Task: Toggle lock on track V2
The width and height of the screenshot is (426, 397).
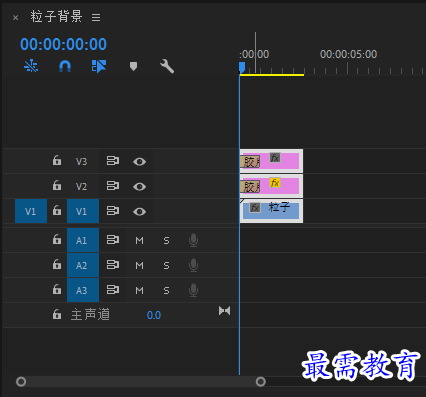Action: coord(57,186)
